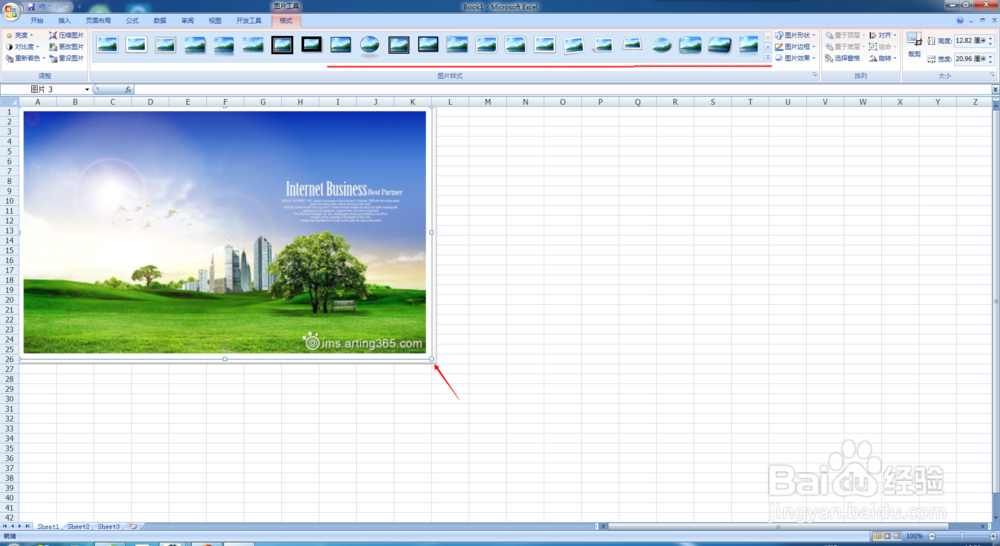1000x546 pixels.
Task: Switch to the 数据 tab
Action: tap(159, 20)
